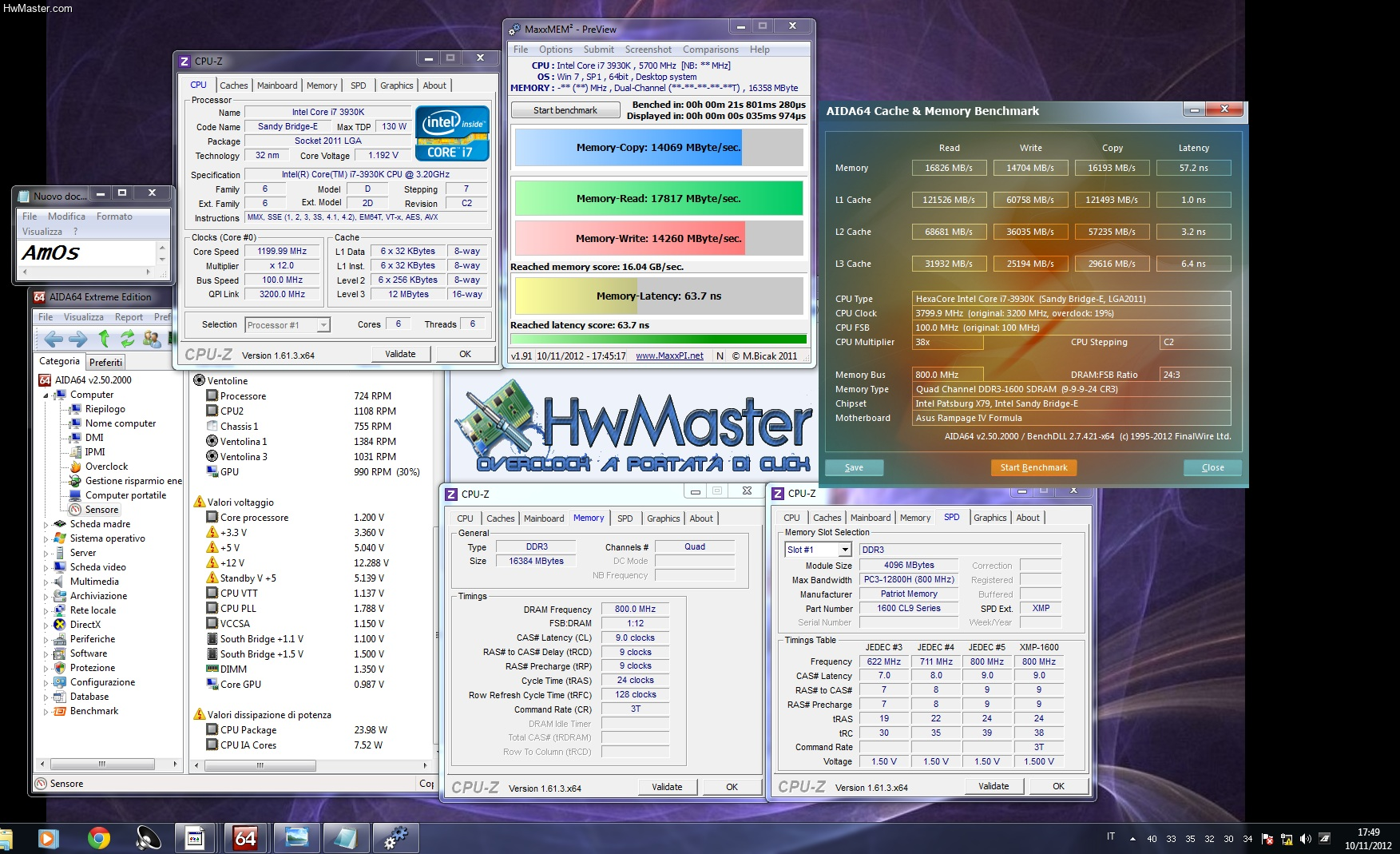Screen dimensions: 1400x854
Task: Click the Memory-Read result bar
Action: pyautogui.click(x=659, y=198)
